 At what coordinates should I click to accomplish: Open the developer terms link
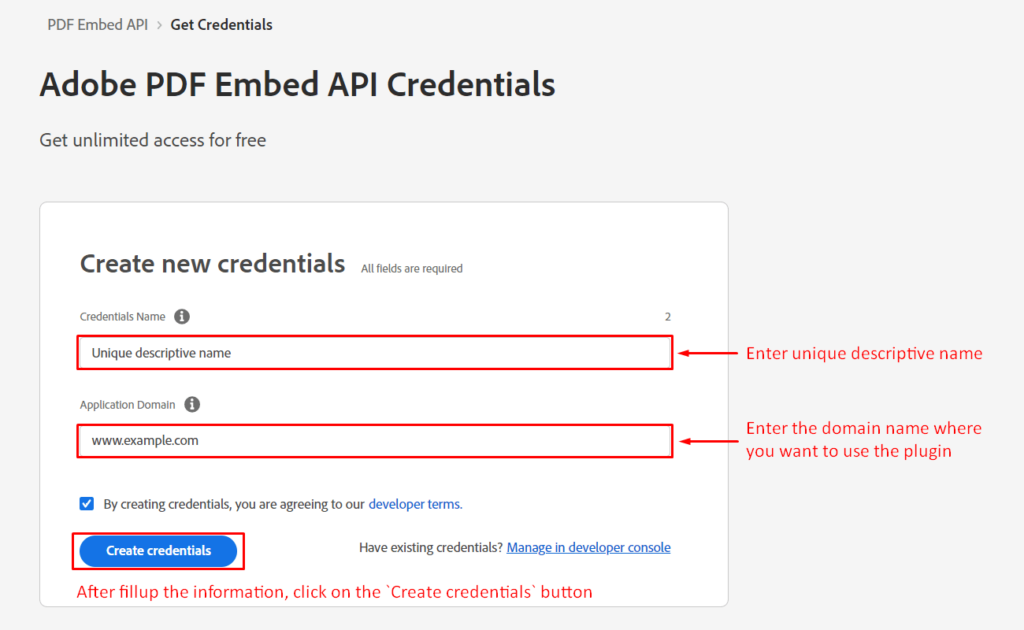(x=414, y=504)
